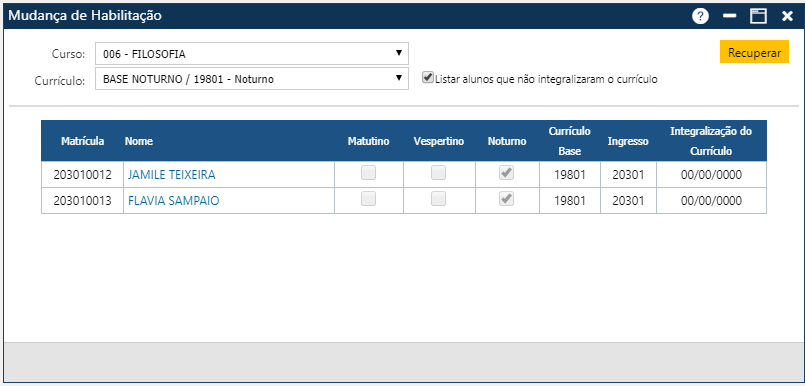Click the Ingresso column header
Screen dimensions: 805x386
[628, 141]
